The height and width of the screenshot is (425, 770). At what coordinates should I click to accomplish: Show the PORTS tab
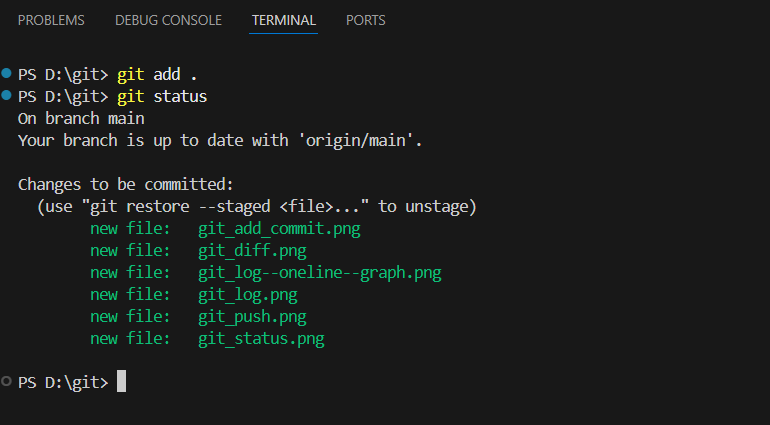click(366, 20)
